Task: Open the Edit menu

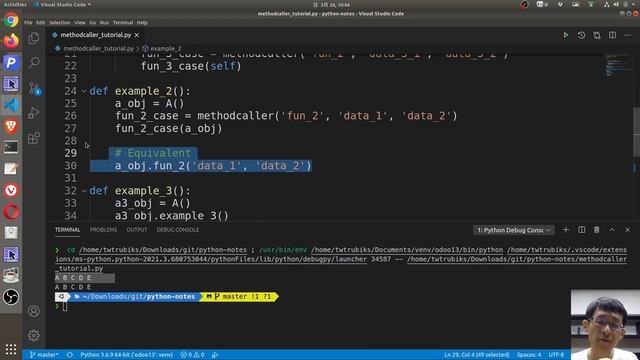Action: tap(40, 23)
